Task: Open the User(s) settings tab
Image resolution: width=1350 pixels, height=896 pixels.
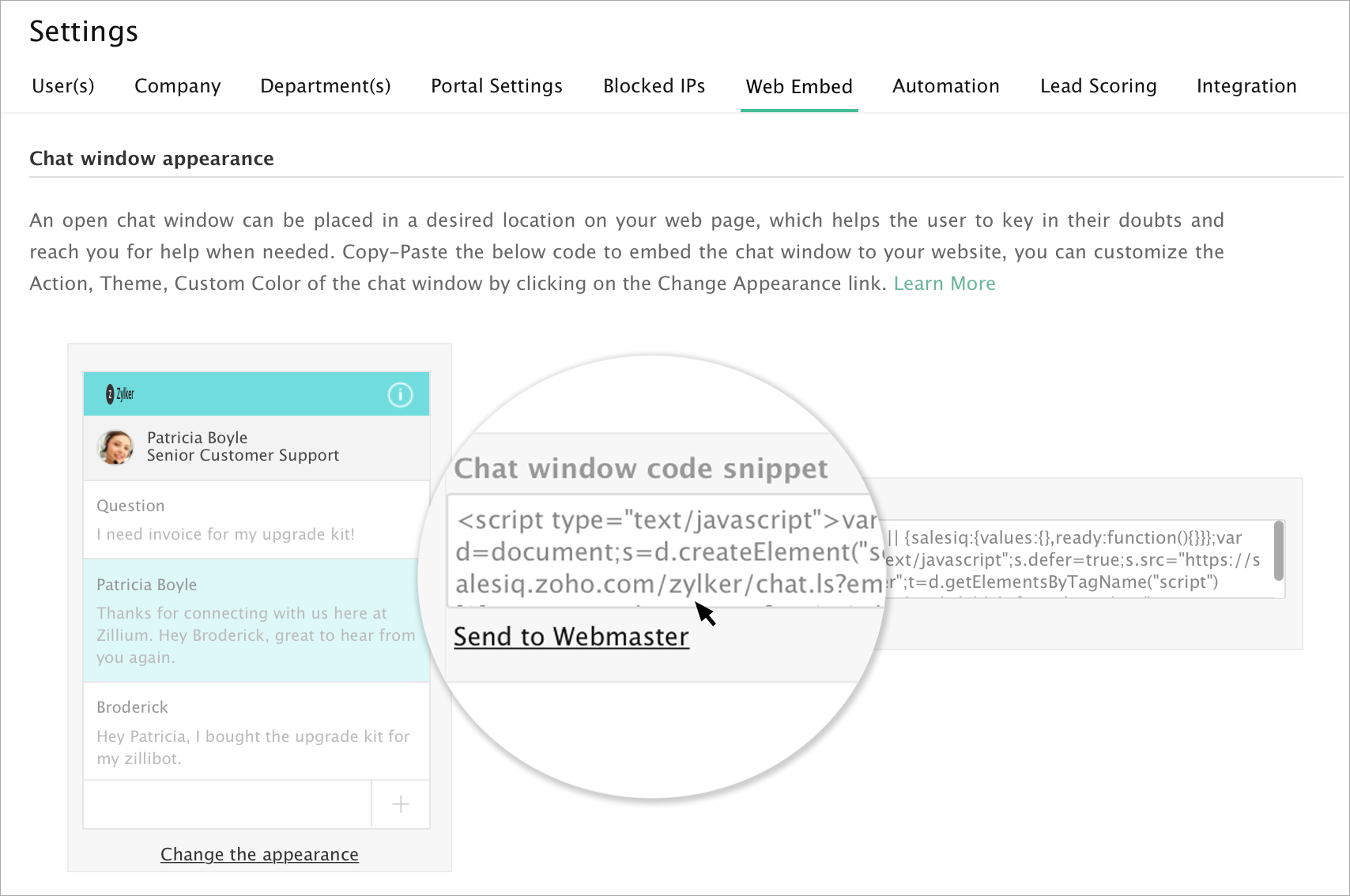Action: tap(63, 86)
